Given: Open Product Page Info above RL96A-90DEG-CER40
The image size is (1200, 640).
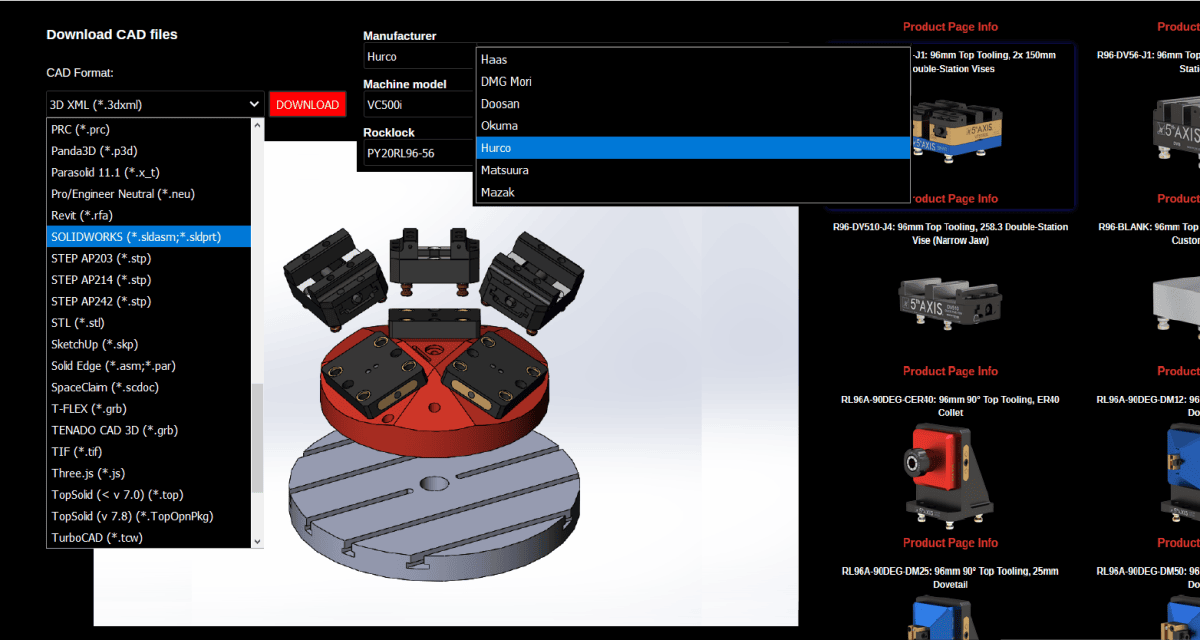Looking at the screenshot, I should click(x=950, y=371).
